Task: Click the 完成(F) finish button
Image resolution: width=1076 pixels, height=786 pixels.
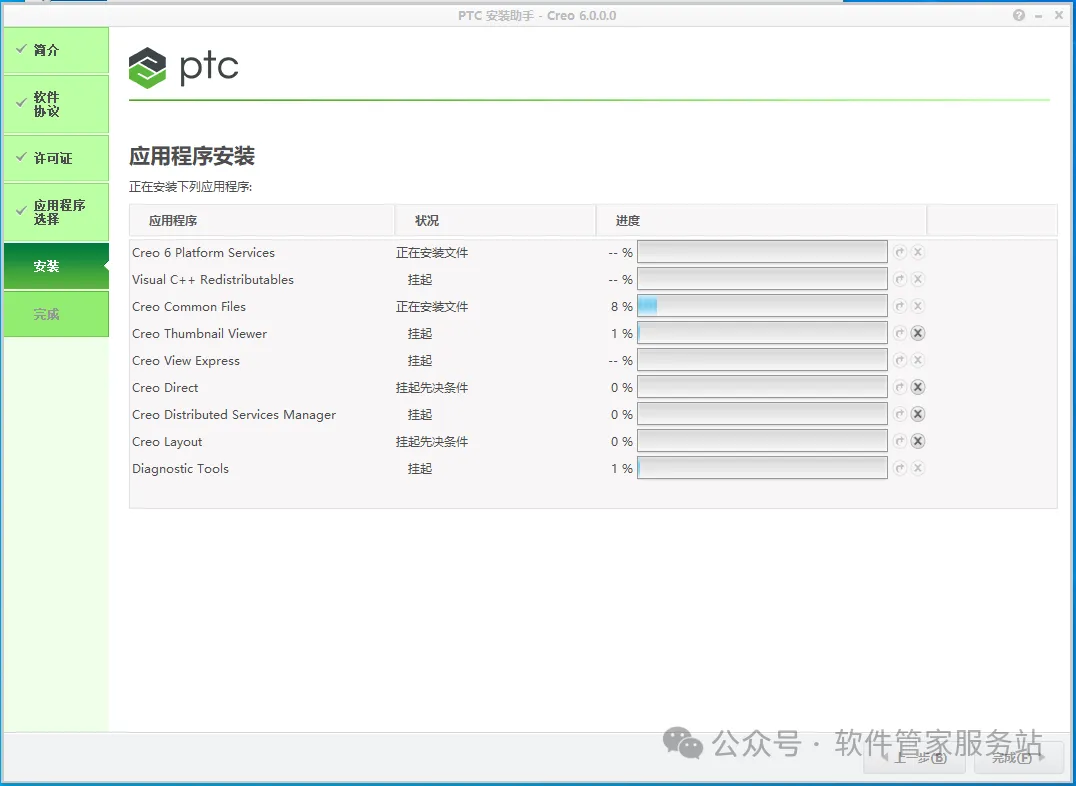Action: pyautogui.click(x=1018, y=758)
